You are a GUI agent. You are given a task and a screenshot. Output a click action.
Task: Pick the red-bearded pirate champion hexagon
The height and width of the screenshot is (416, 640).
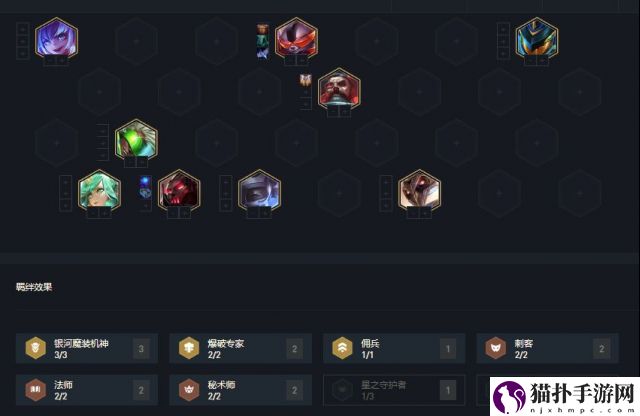coord(339,89)
